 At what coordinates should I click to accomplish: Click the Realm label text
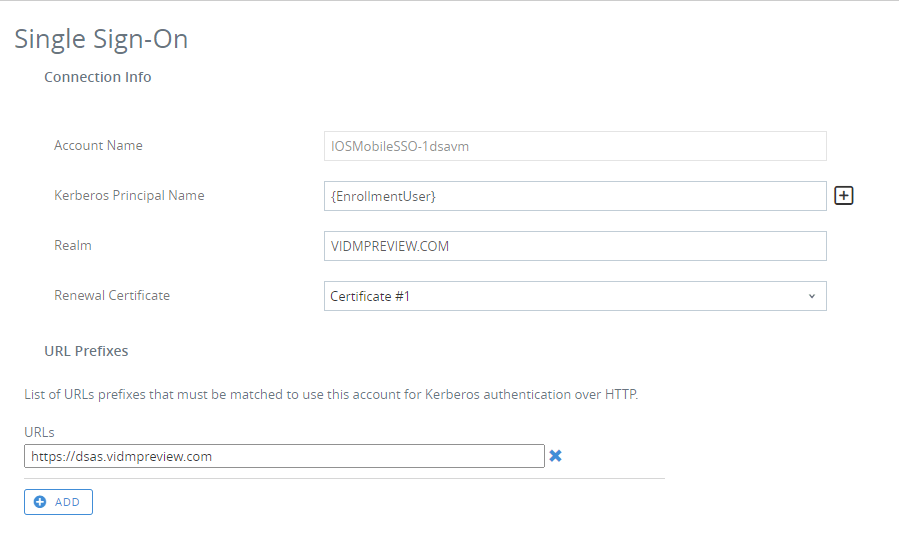pyautogui.click(x=73, y=245)
